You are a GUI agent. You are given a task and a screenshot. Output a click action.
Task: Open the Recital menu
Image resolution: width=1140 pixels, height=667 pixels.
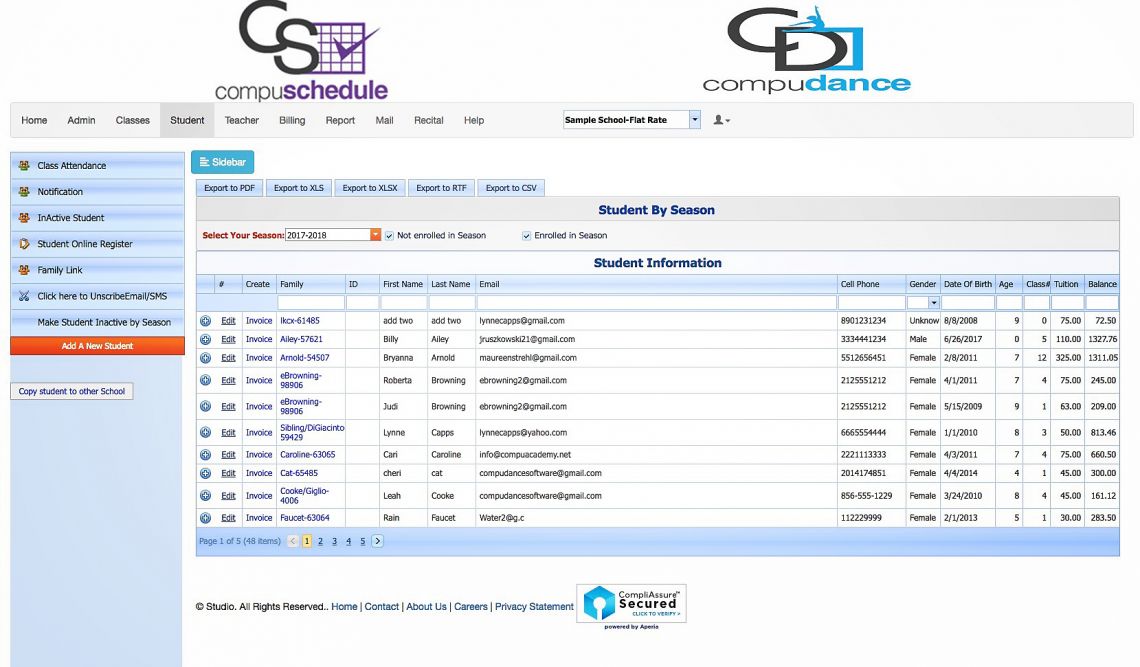[x=428, y=120]
